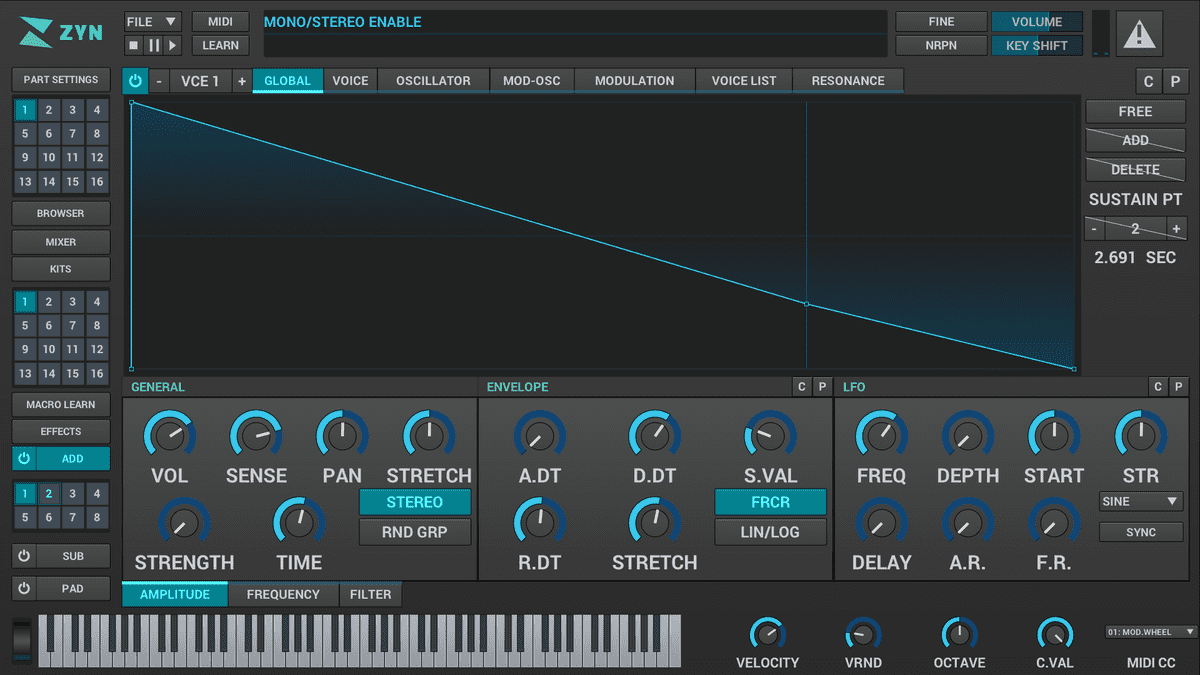
Task: Switch to the OSCILLATOR tab
Action: [432, 80]
